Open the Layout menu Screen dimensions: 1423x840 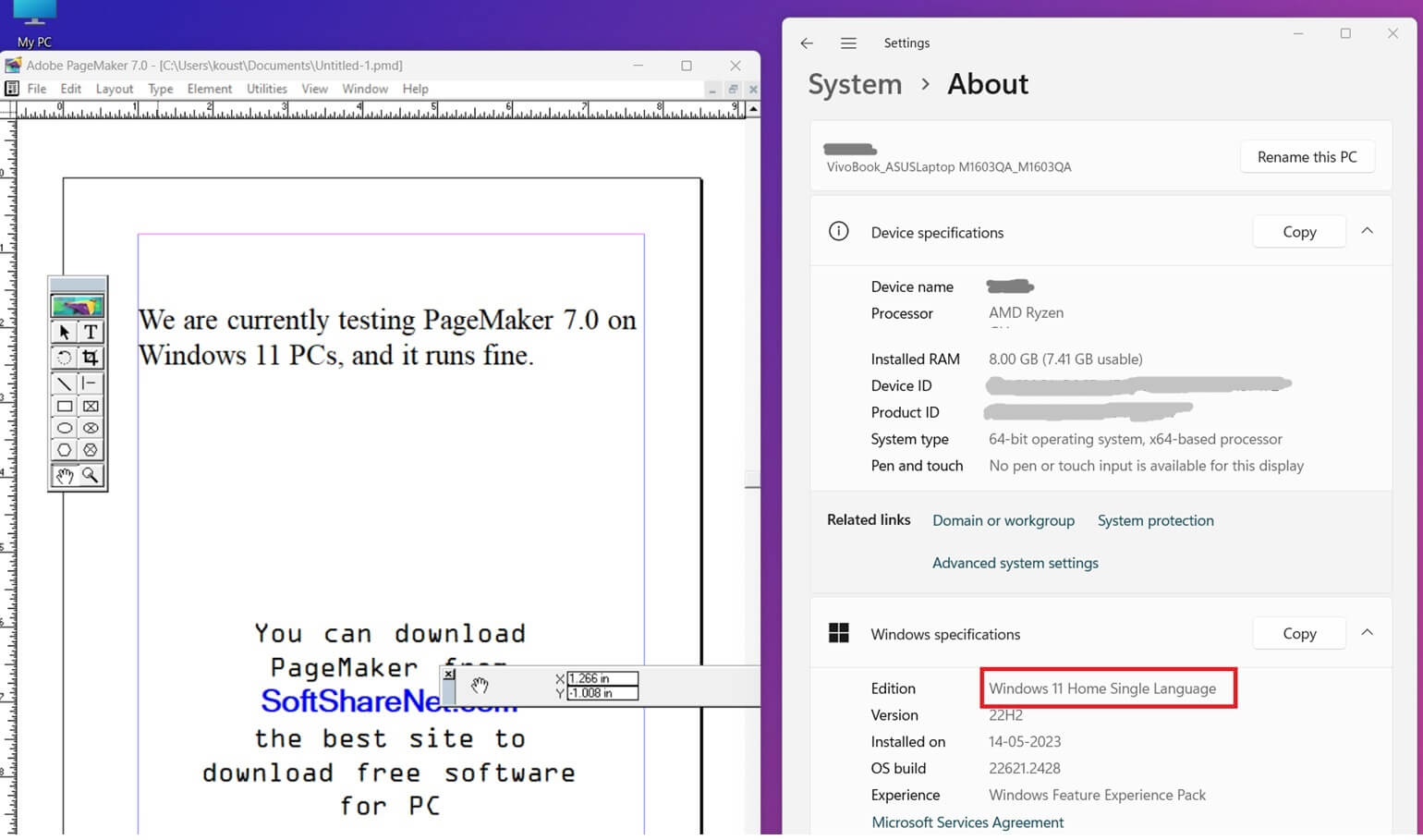115,89
